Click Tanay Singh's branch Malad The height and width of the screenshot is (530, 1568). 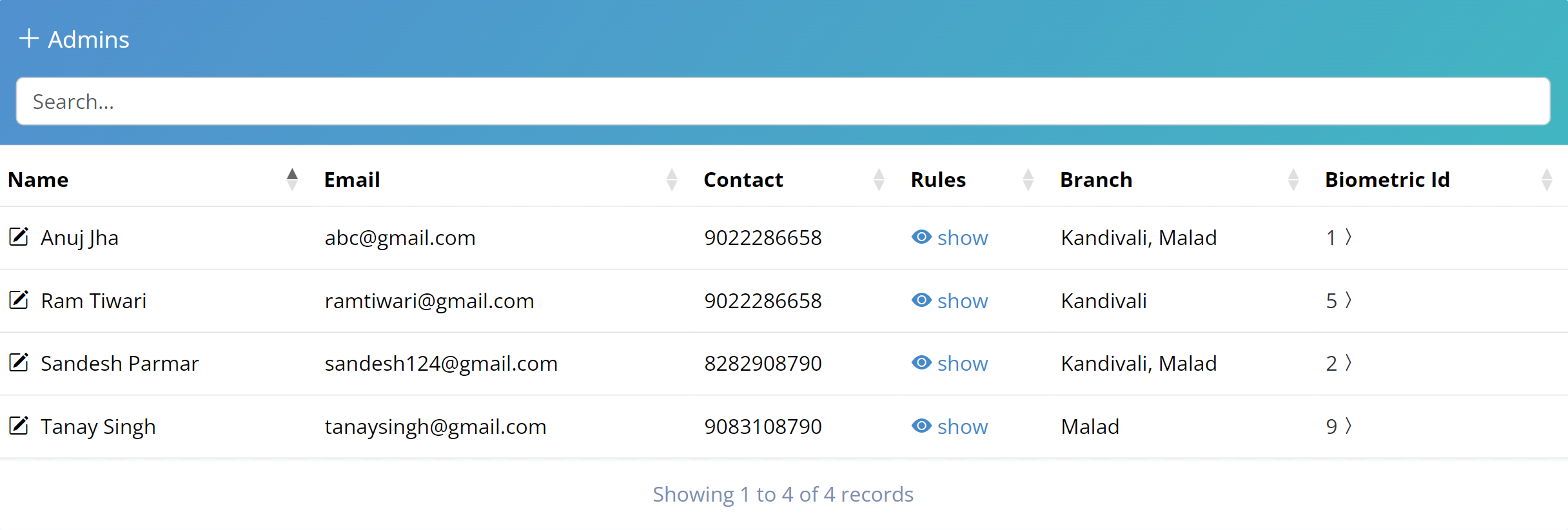click(x=1090, y=426)
